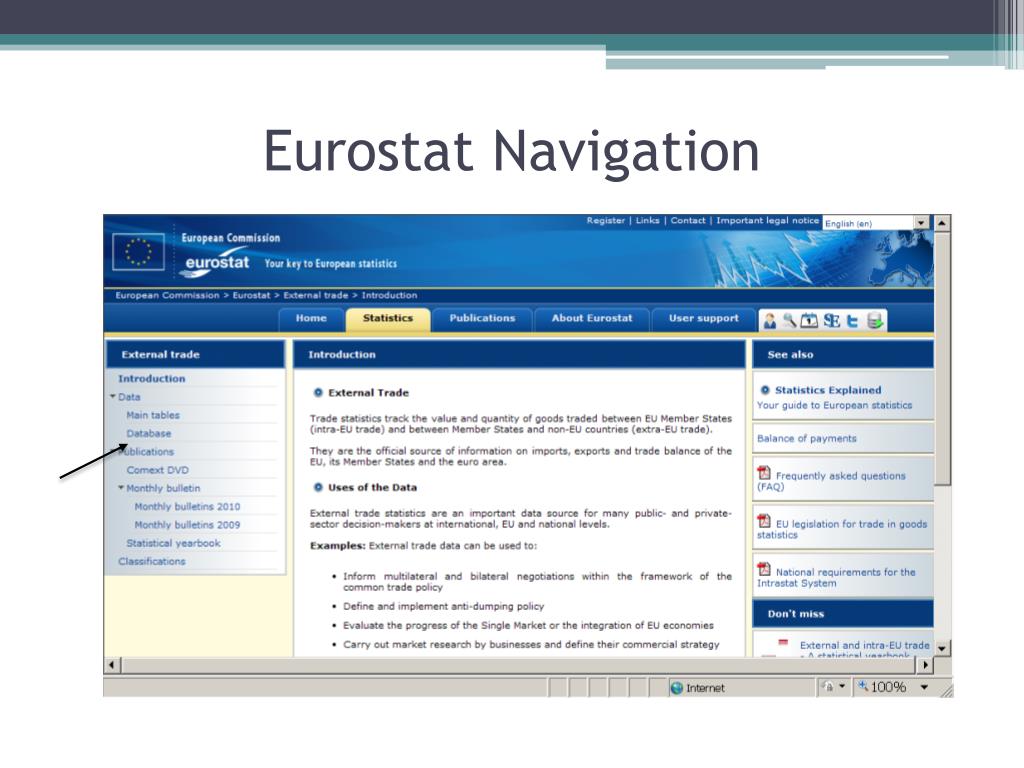Click the zoom magnifier icon showing 100%
Image resolution: width=1024 pixels, height=768 pixels.
(x=863, y=686)
